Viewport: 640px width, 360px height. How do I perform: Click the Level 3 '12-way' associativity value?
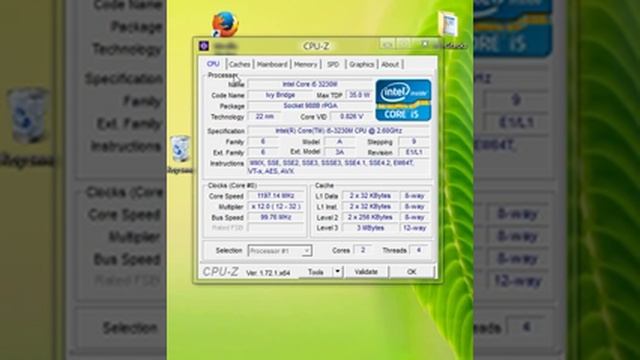pyautogui.click(x=414, y=228)
